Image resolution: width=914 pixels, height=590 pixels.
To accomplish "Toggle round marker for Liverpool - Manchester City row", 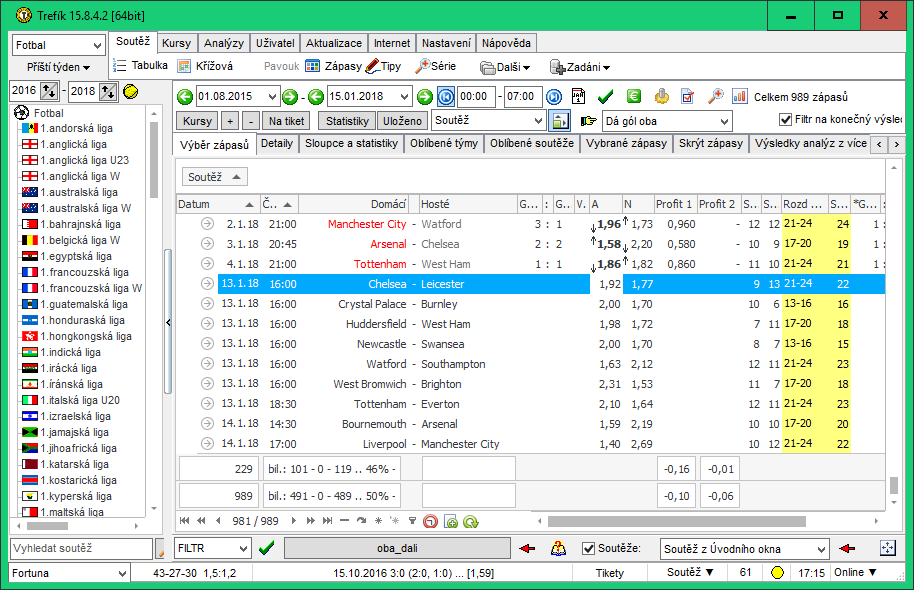I will pos(207,444).
